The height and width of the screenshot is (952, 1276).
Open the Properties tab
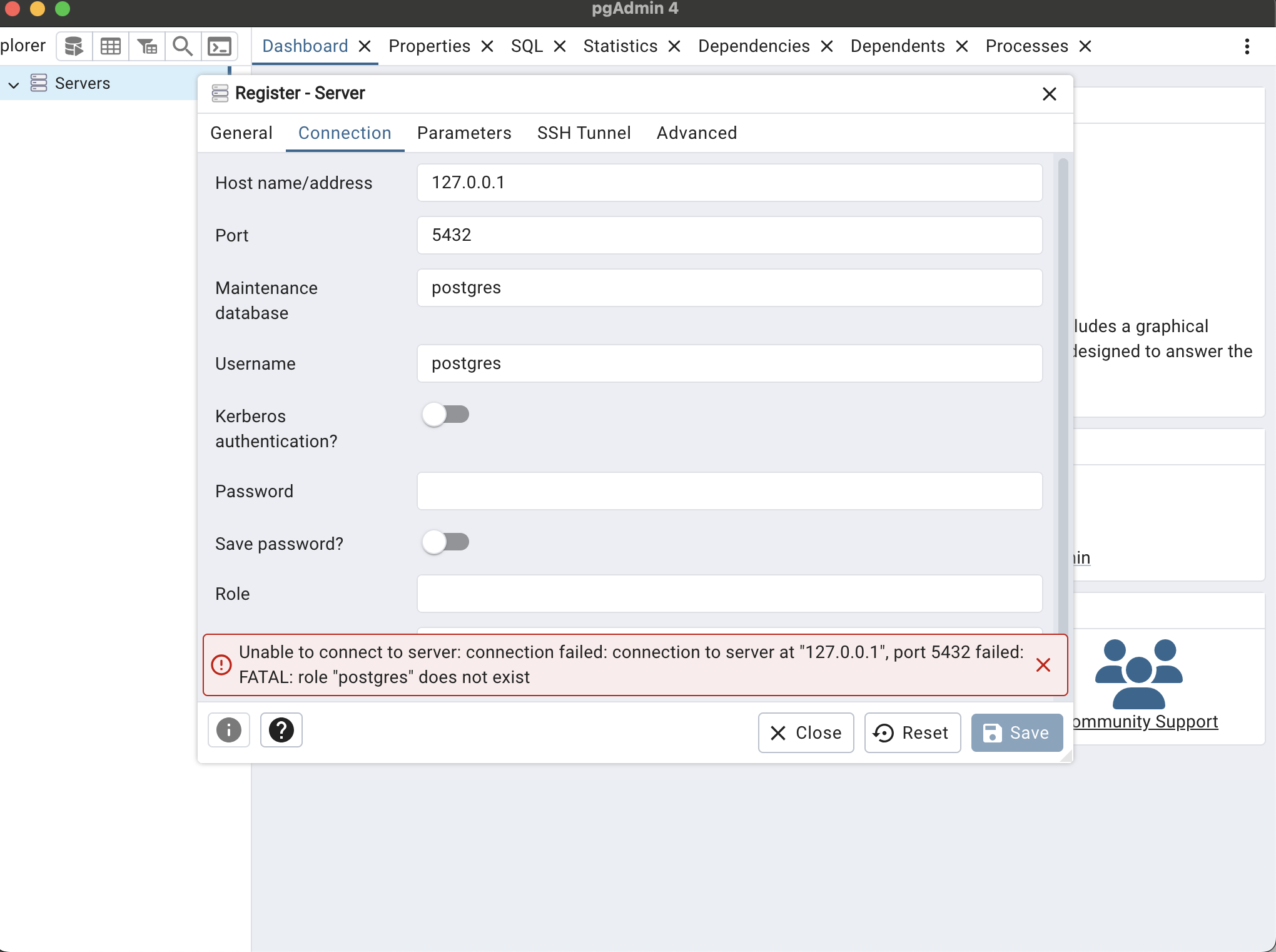tap(430, 46)
